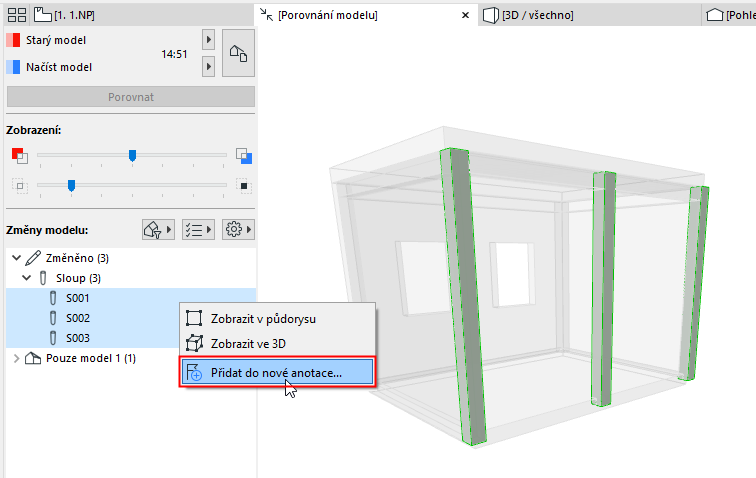Open the checklist options dropdown button
Screen dimensions: 756x478
(198, 230)
